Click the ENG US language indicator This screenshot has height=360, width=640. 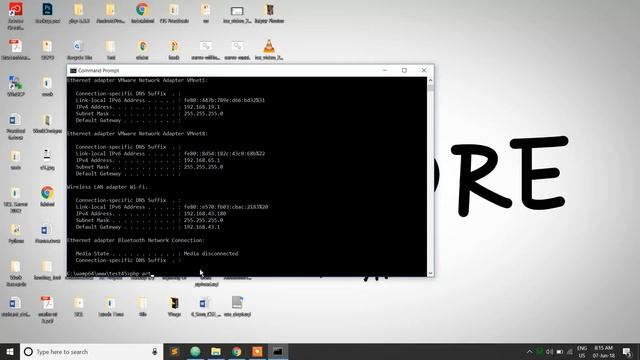point(582,352)
